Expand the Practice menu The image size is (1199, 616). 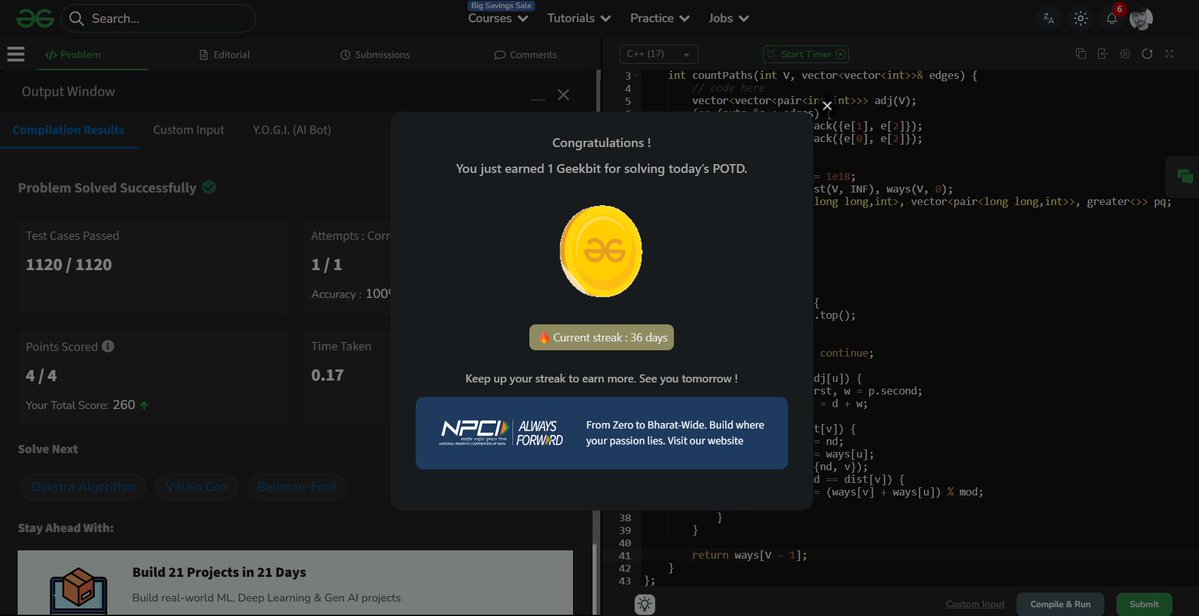(x=660, y=18)
